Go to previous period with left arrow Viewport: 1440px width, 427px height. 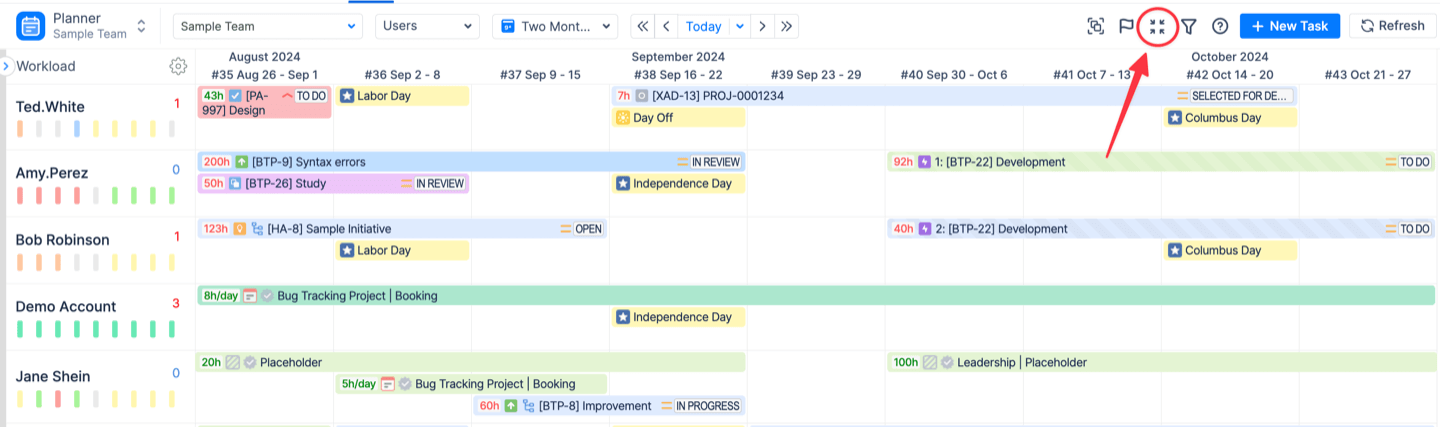click(x=666, y=26)
